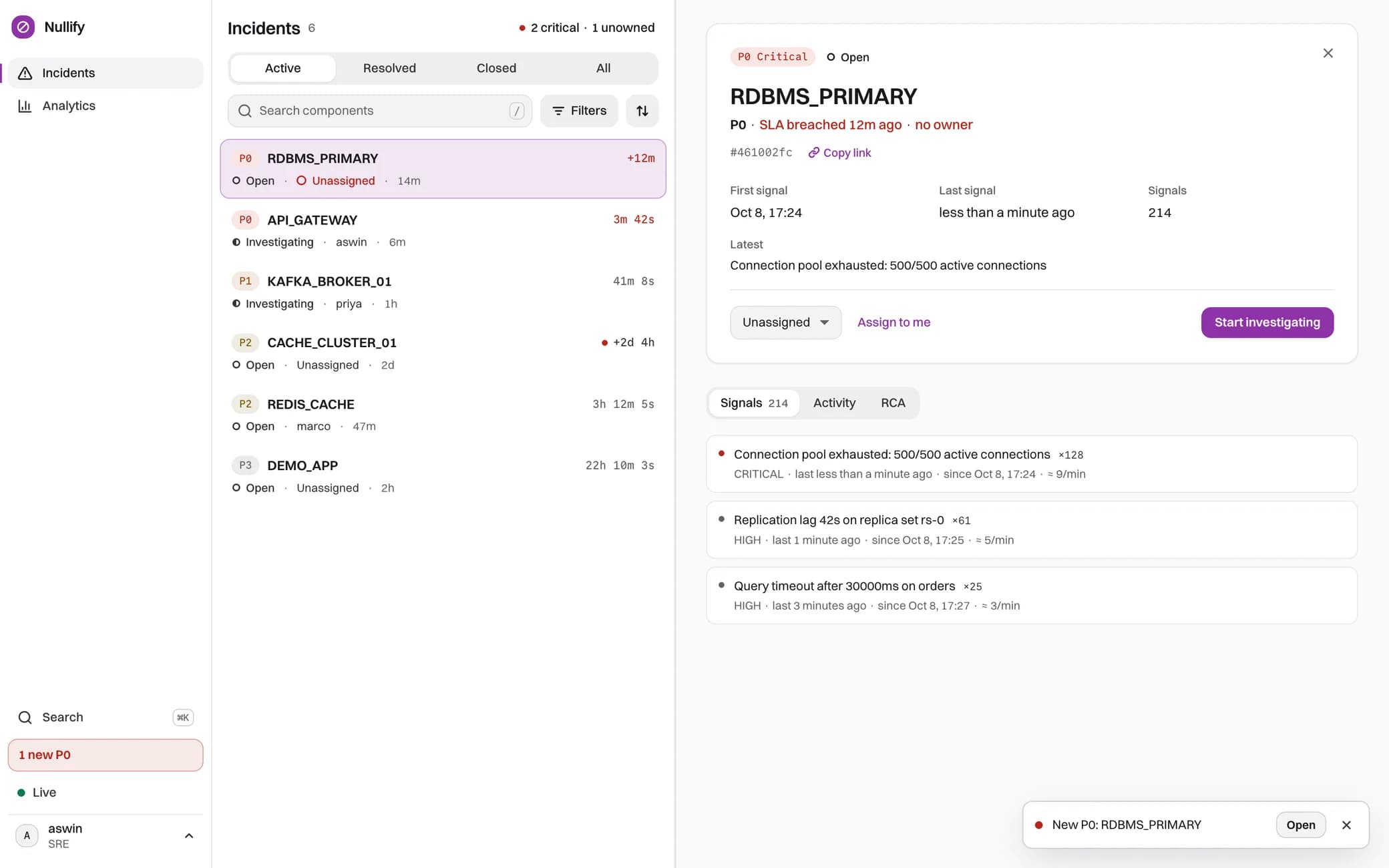Select the CACHE_CLUSTER_01 incident row
Viewport: 1389px width, 868px height.
(x=443, y=353)
